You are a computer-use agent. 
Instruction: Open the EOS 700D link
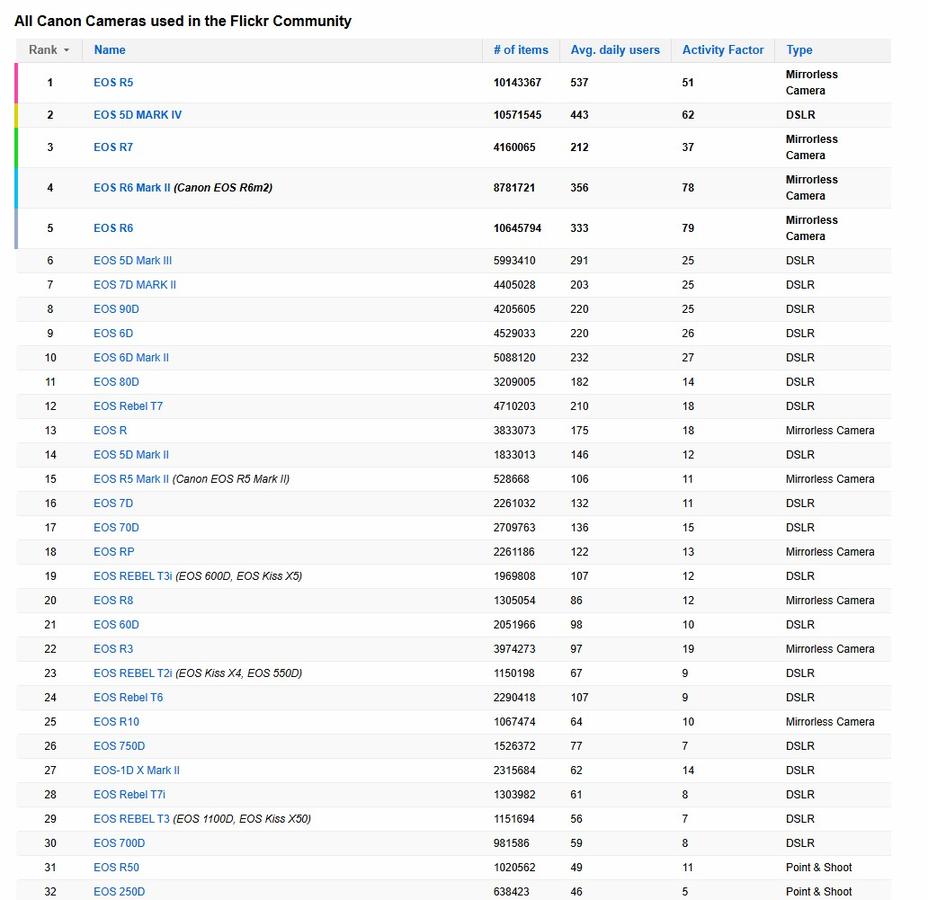pyautogui.click(x=119, y=843)
